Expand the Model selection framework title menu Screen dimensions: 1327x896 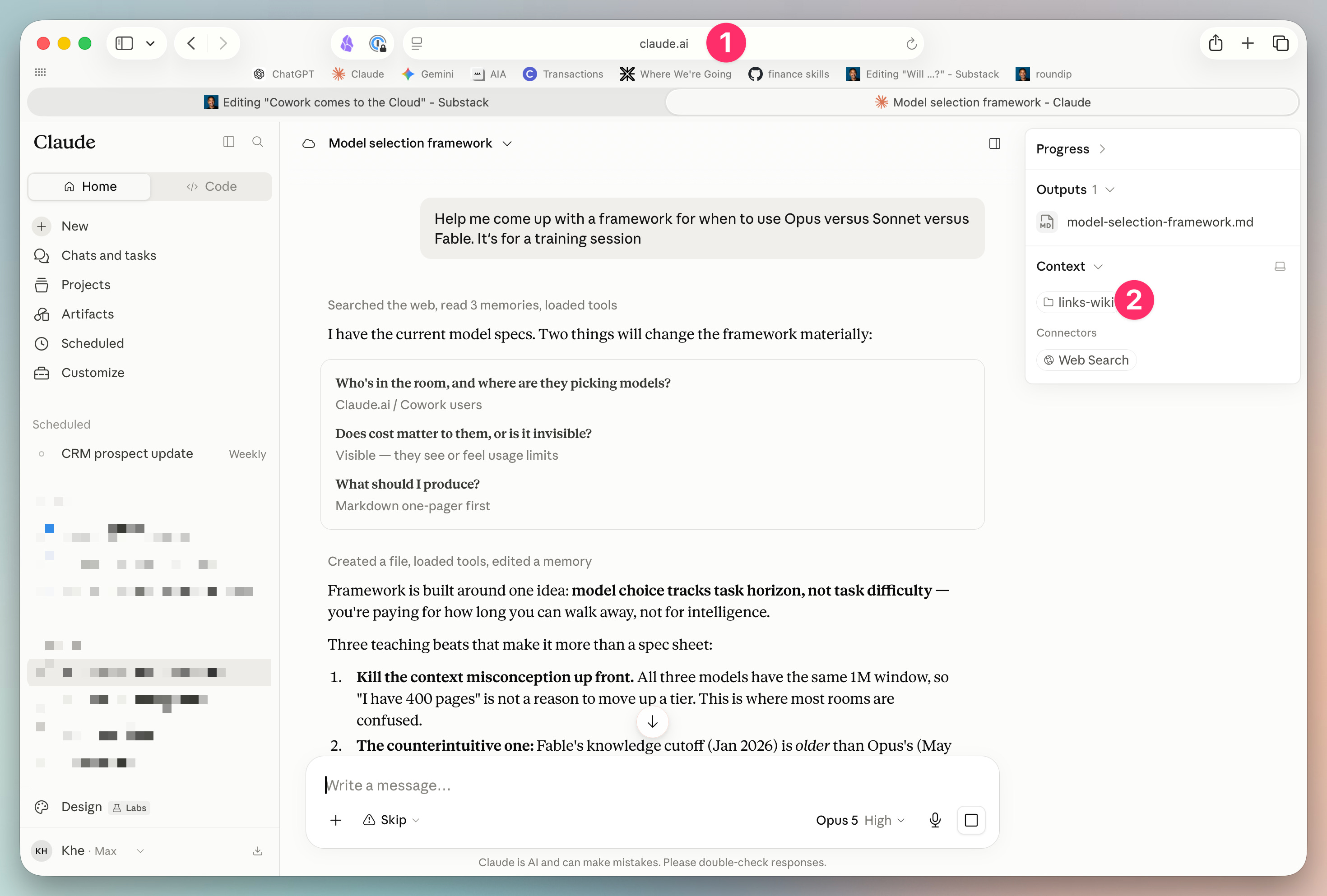pyautogui.click(x=420, y=143)
